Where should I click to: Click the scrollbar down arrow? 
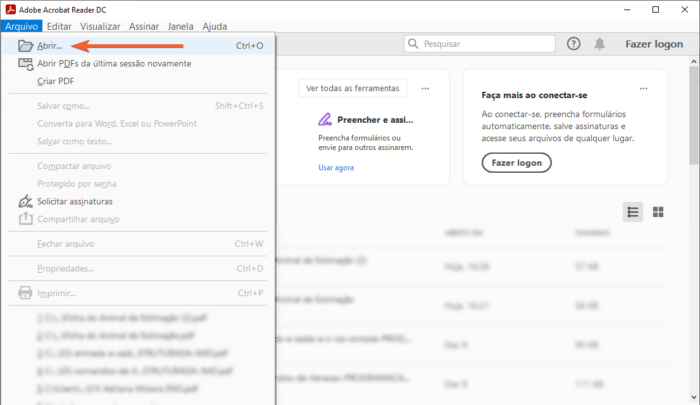(694, 397)
